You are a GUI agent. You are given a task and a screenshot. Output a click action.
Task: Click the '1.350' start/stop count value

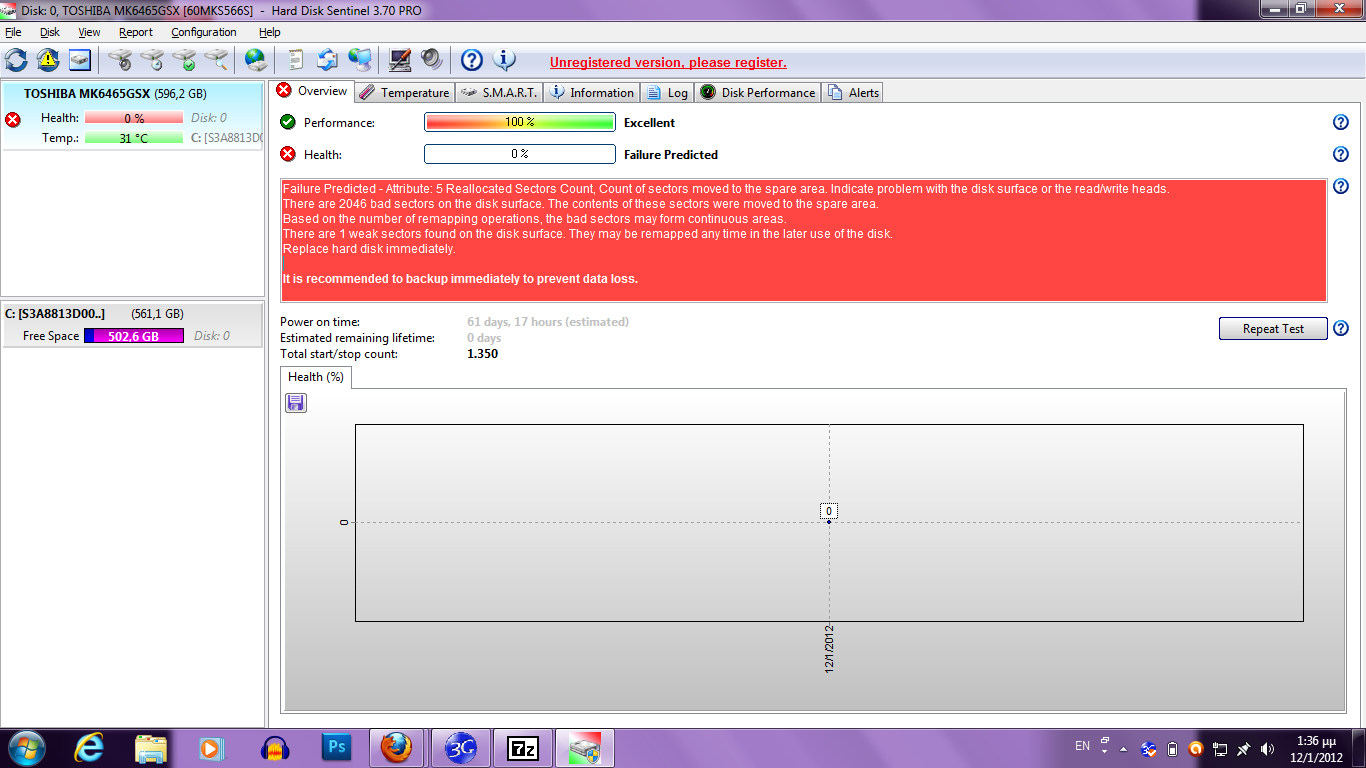point(483,354)
